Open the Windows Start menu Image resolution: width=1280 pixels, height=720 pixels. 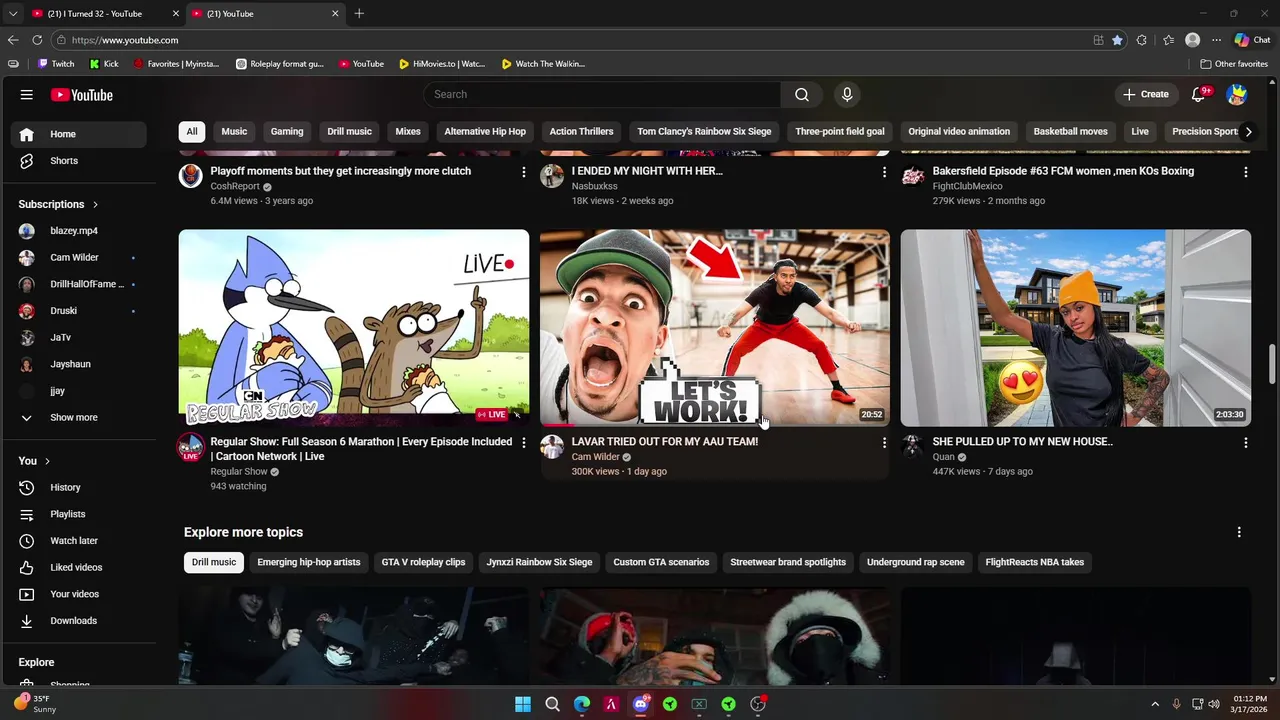point(523,704)
